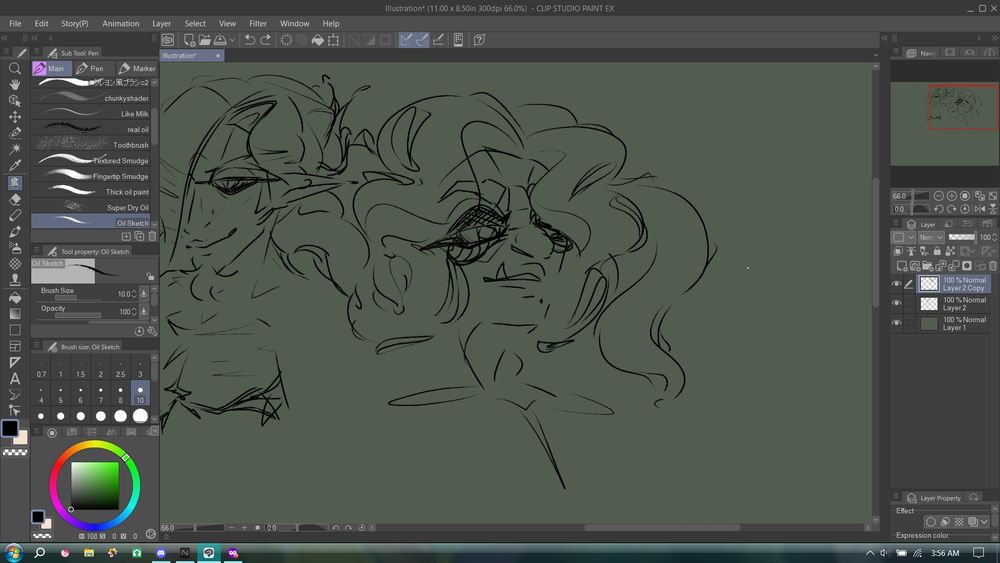This screenshot has width=1000, height=563.
Task: Select the Layer 1 row
Action: point(955,323)
